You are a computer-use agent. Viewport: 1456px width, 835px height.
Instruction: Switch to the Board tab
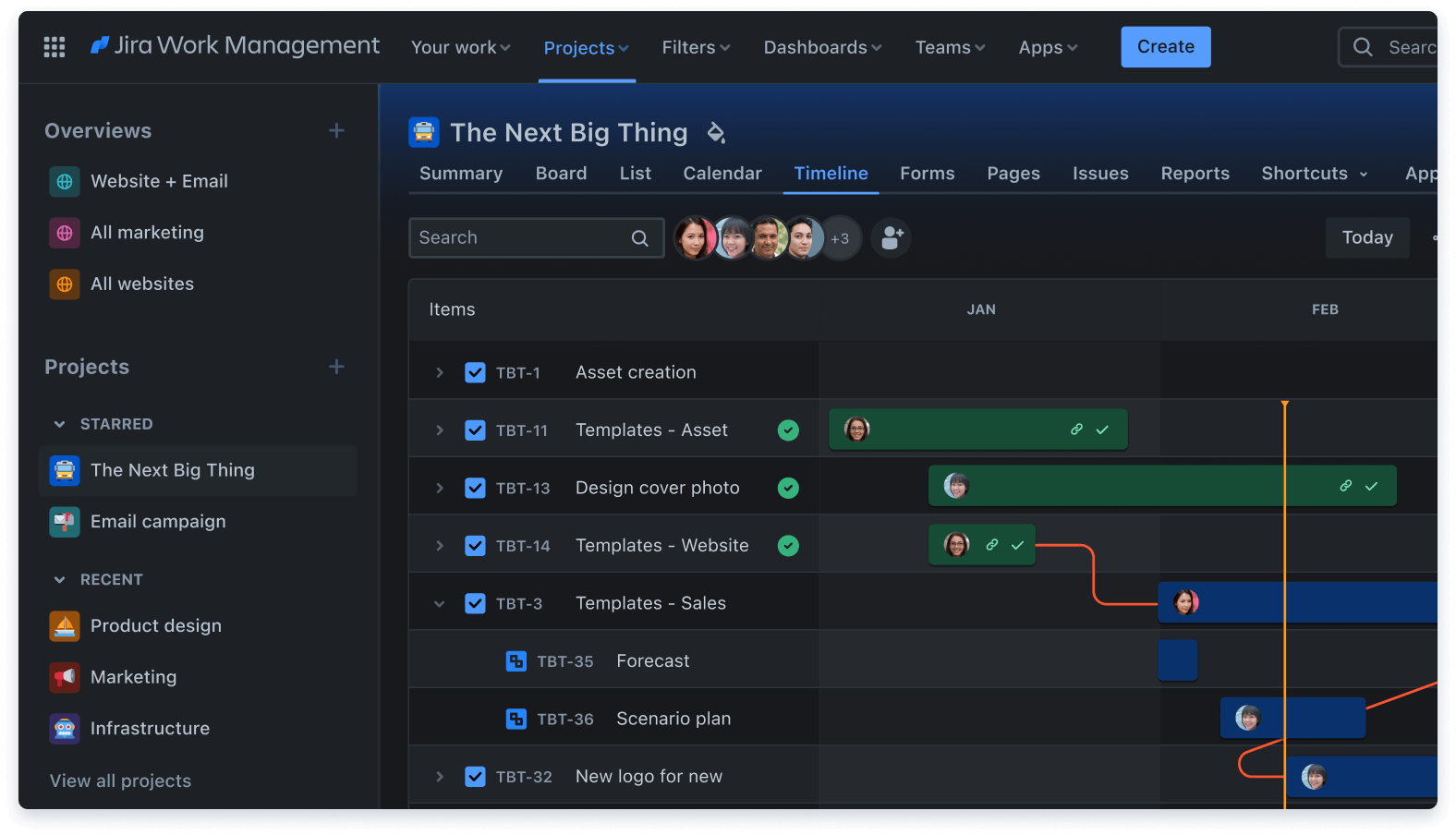pyautogui.click(x=561, y=174)
